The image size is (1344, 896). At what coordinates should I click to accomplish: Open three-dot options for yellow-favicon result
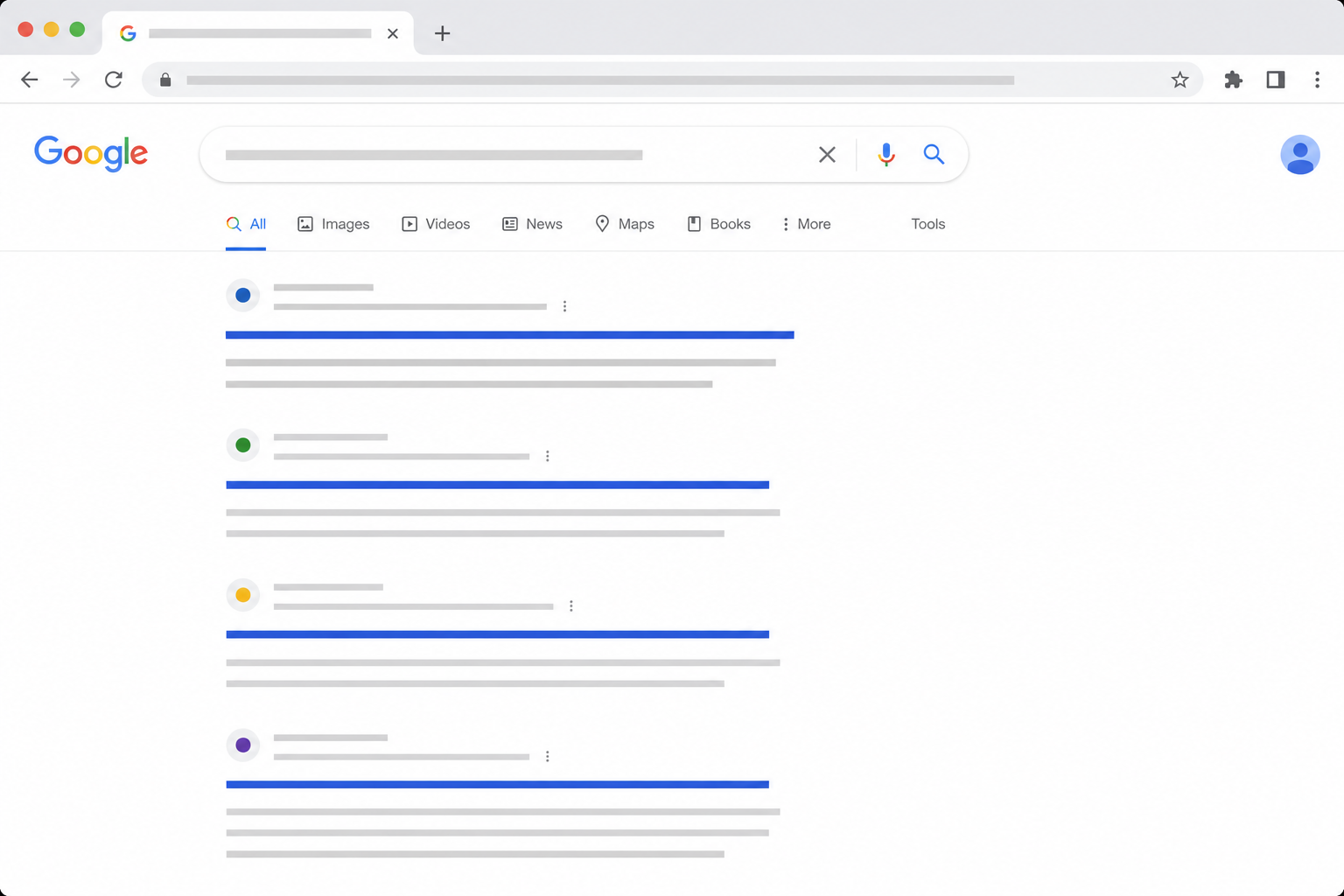point(571,605)
